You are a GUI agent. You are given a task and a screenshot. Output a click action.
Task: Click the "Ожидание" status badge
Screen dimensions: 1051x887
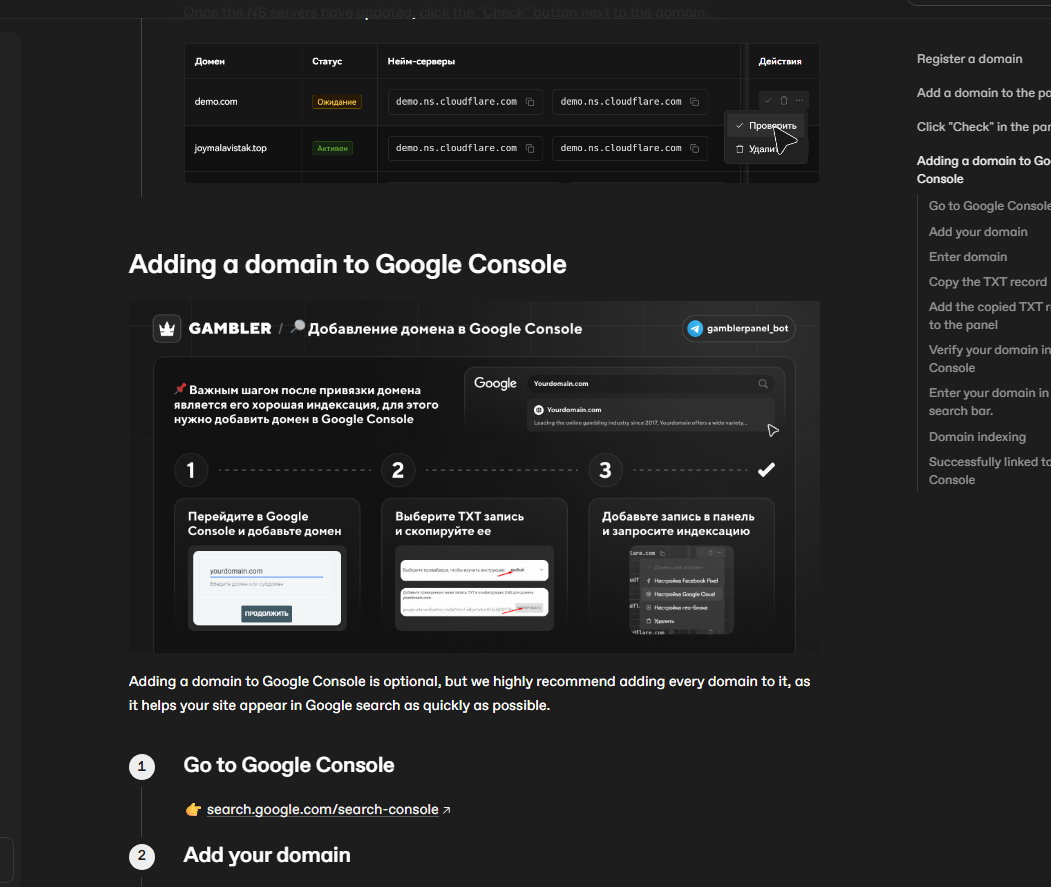click(338, 101)
